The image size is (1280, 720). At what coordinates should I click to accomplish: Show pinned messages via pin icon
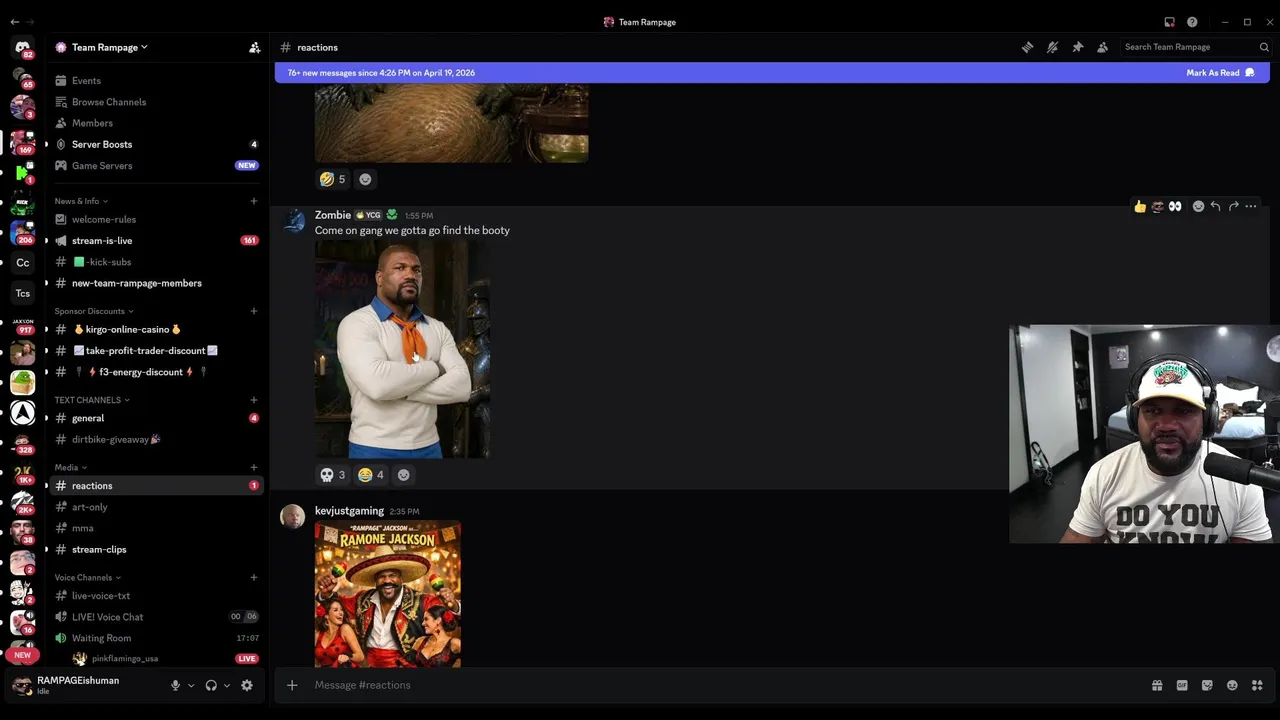click(x=1077, y=47)
